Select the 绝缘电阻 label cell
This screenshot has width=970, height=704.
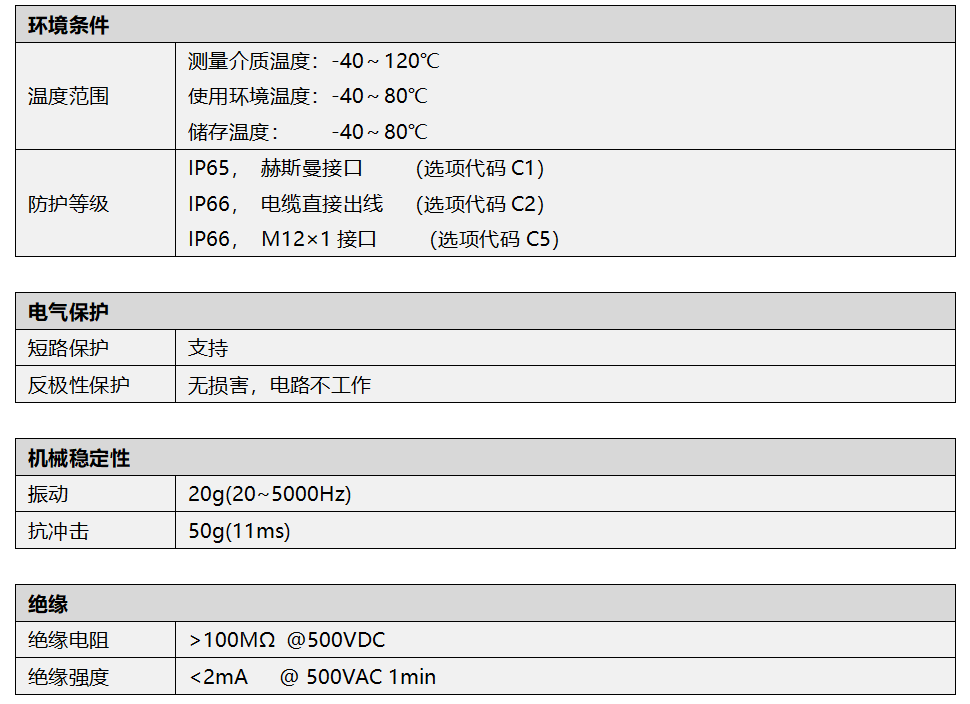68,641
